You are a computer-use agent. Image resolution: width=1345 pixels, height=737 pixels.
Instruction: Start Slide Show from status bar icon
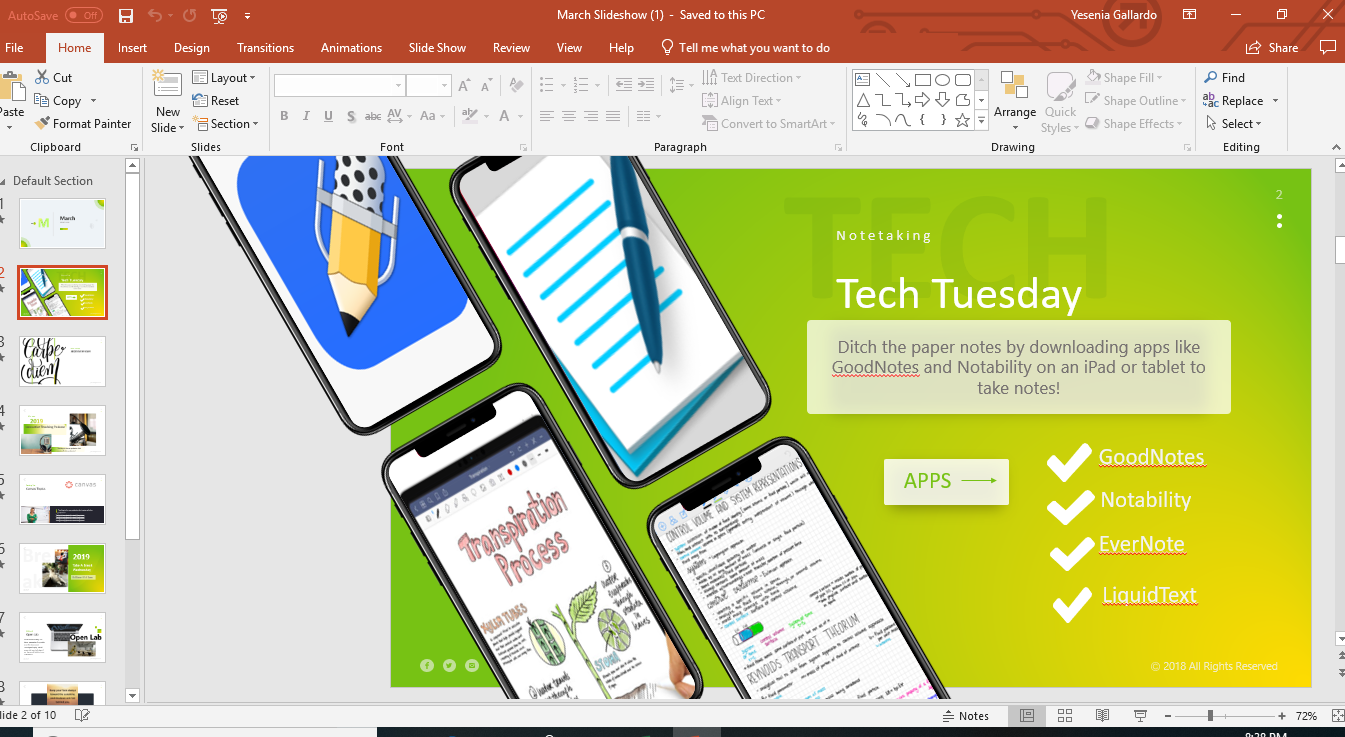(1140, 716)
